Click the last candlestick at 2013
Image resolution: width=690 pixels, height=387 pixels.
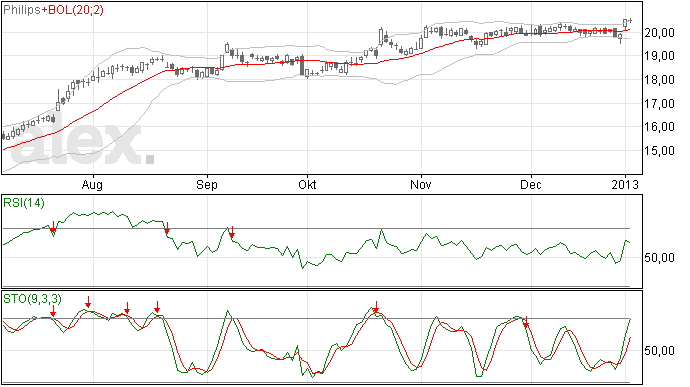[x=630, y=20]
